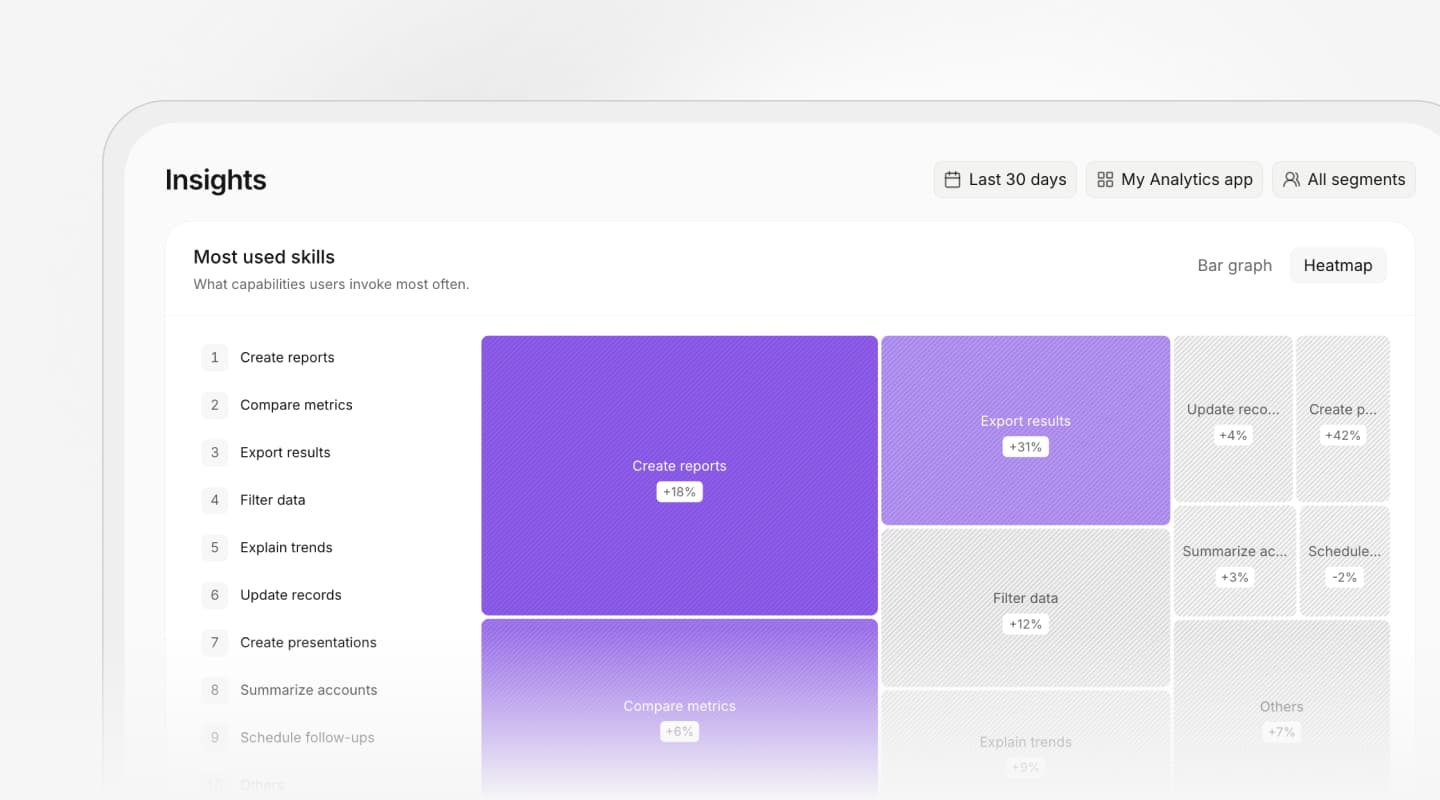Click the calendar icon in date filter

point(952,180)
